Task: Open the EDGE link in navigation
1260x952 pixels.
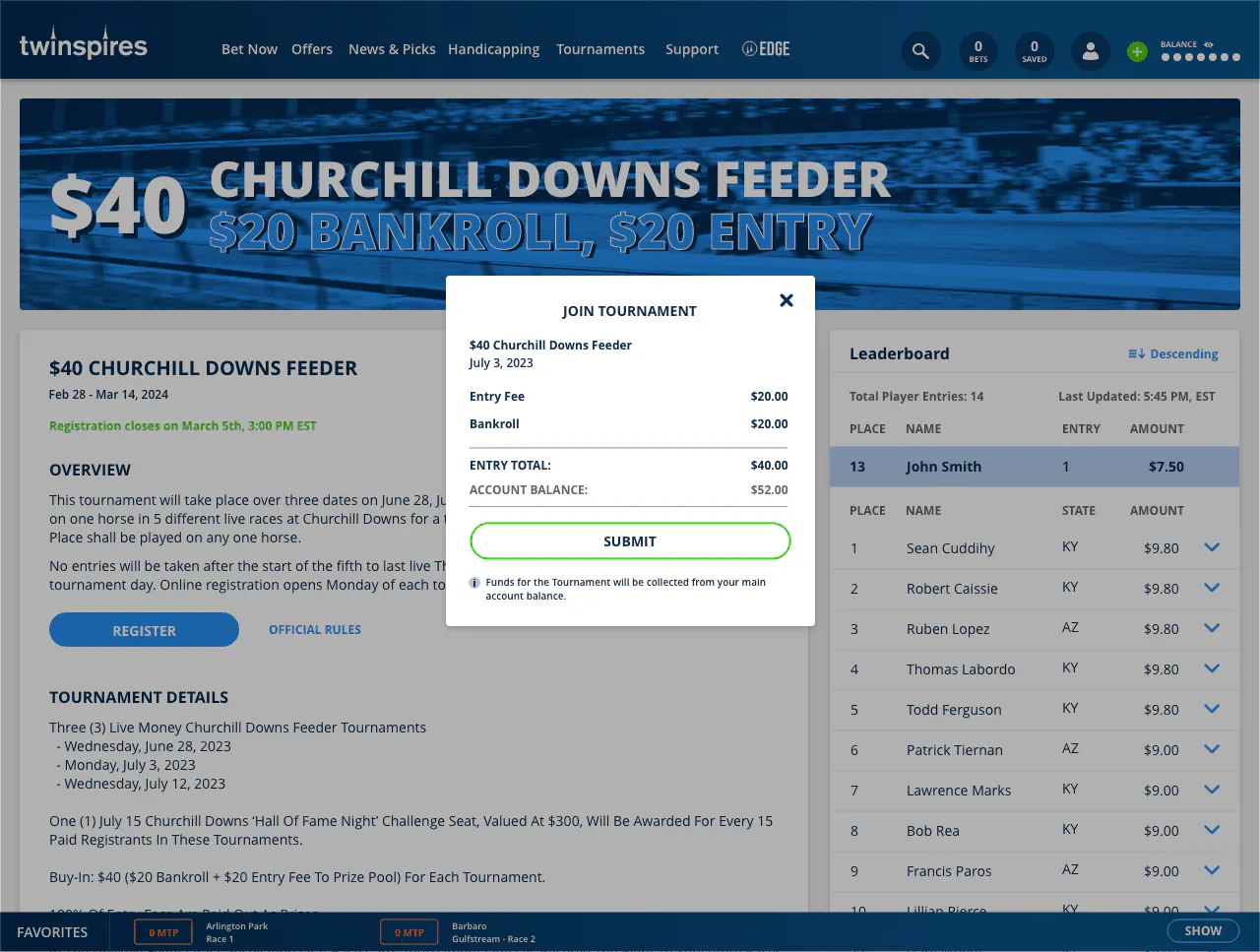Action: [766, 49]
